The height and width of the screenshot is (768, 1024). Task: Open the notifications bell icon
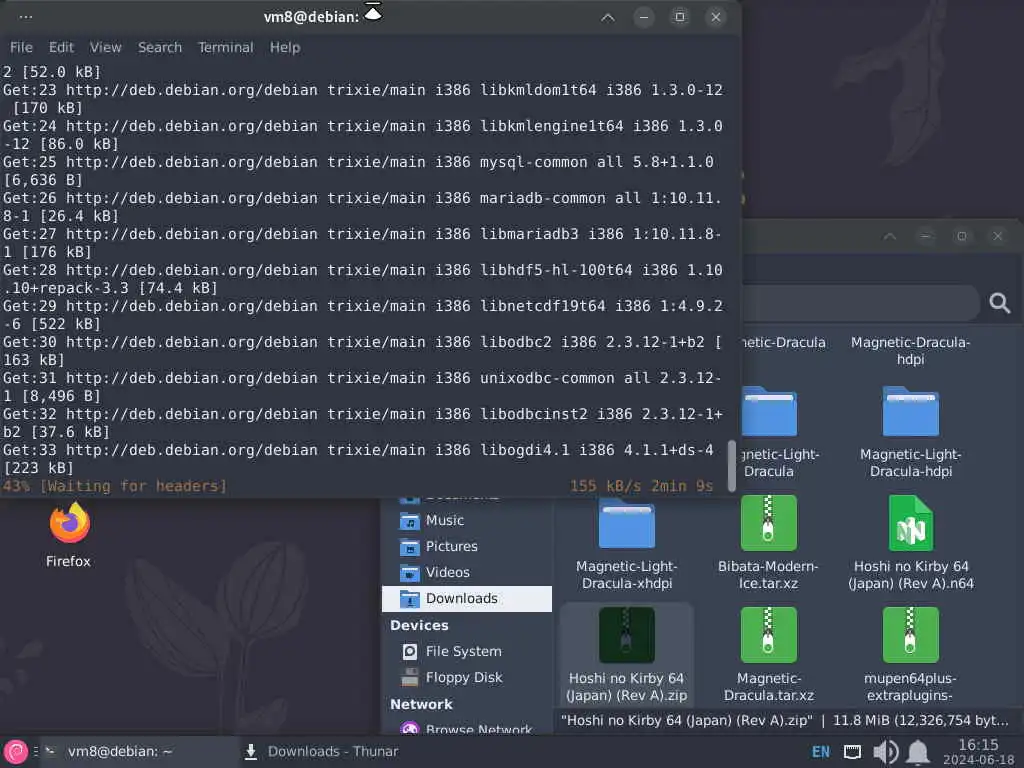tap(918, 752)
